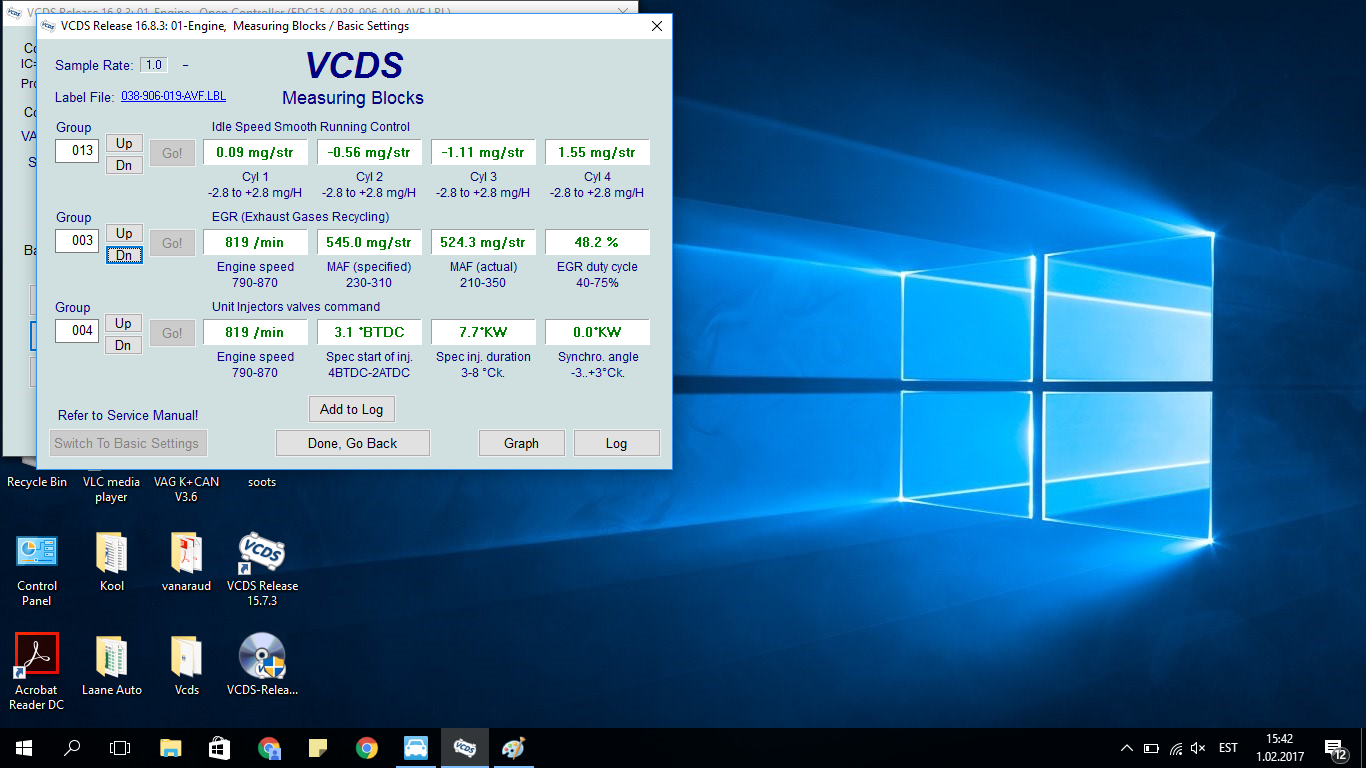
Task: Increase Group 013 with Up button
Action: pos(124,143)
